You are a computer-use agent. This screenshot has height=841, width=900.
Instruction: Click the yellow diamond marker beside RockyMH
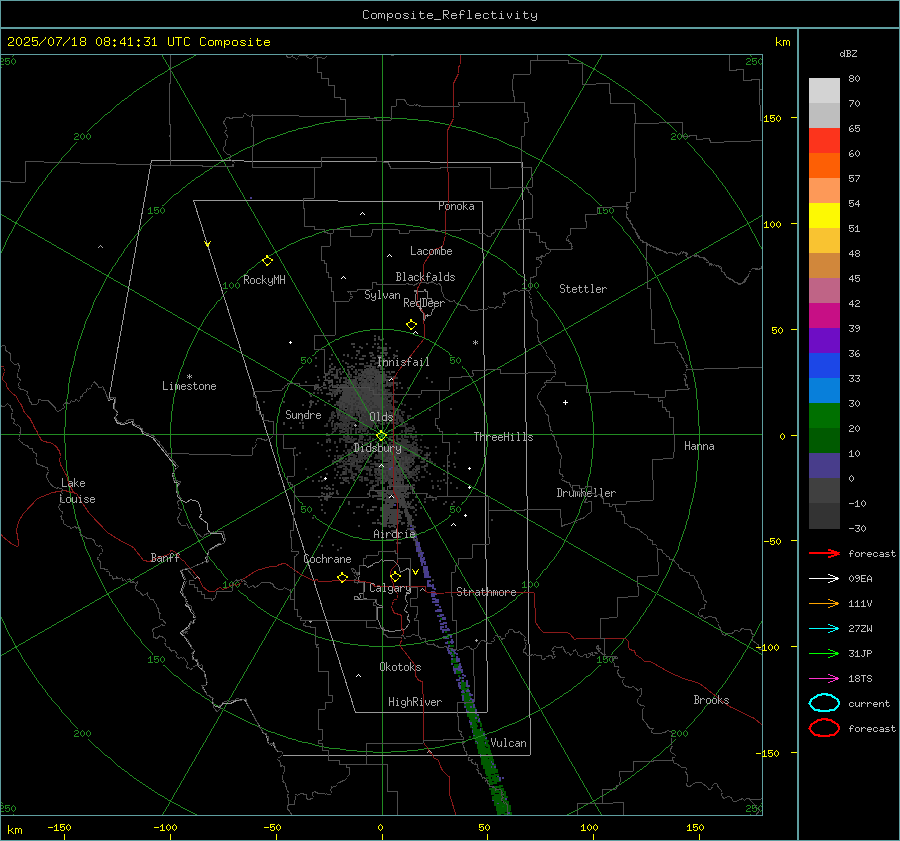267,261
